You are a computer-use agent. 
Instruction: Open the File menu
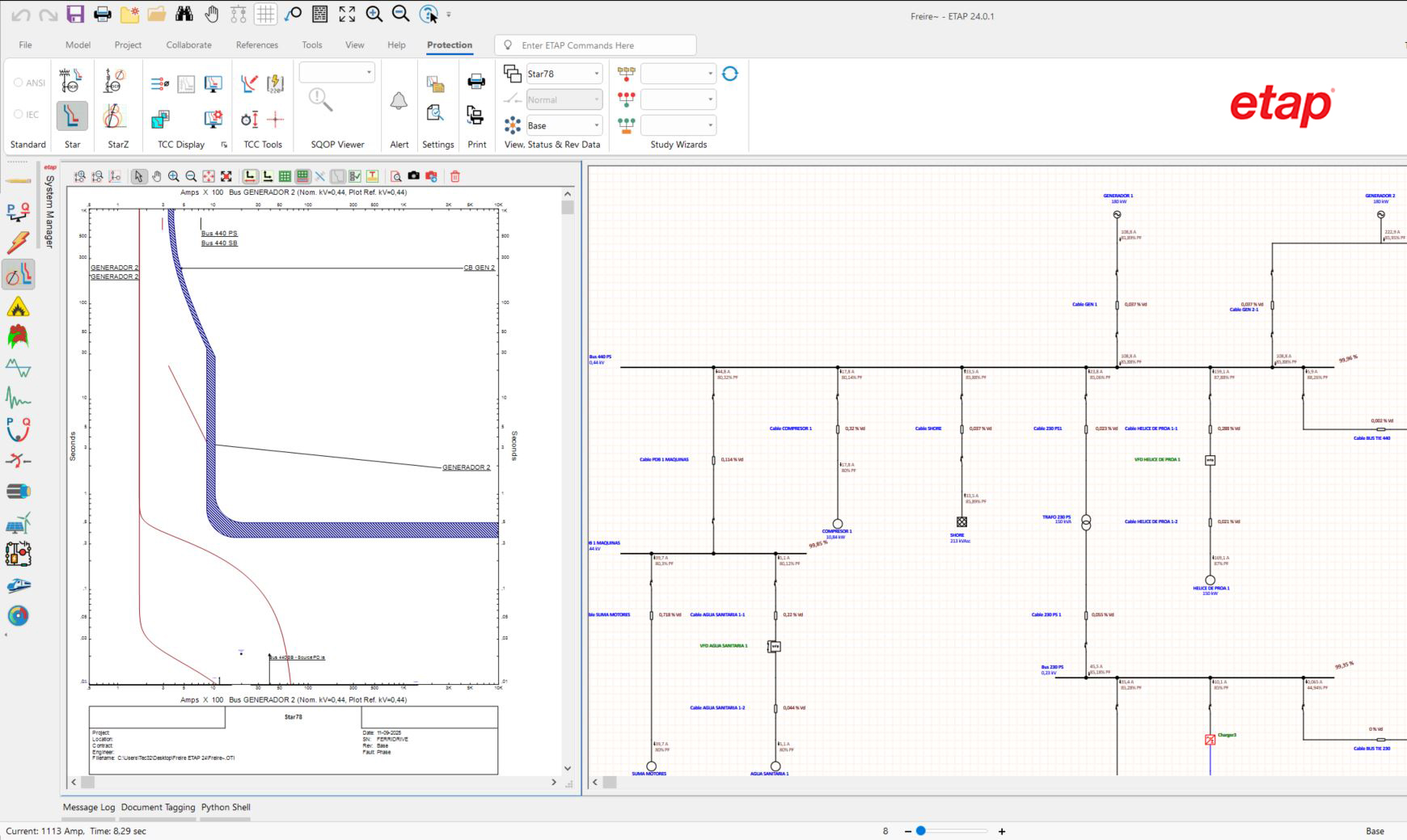[25, 44]
